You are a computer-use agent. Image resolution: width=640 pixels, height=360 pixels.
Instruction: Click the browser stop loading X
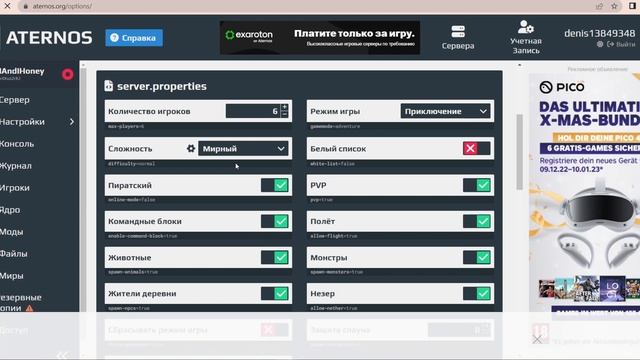(x=7, y=6)
